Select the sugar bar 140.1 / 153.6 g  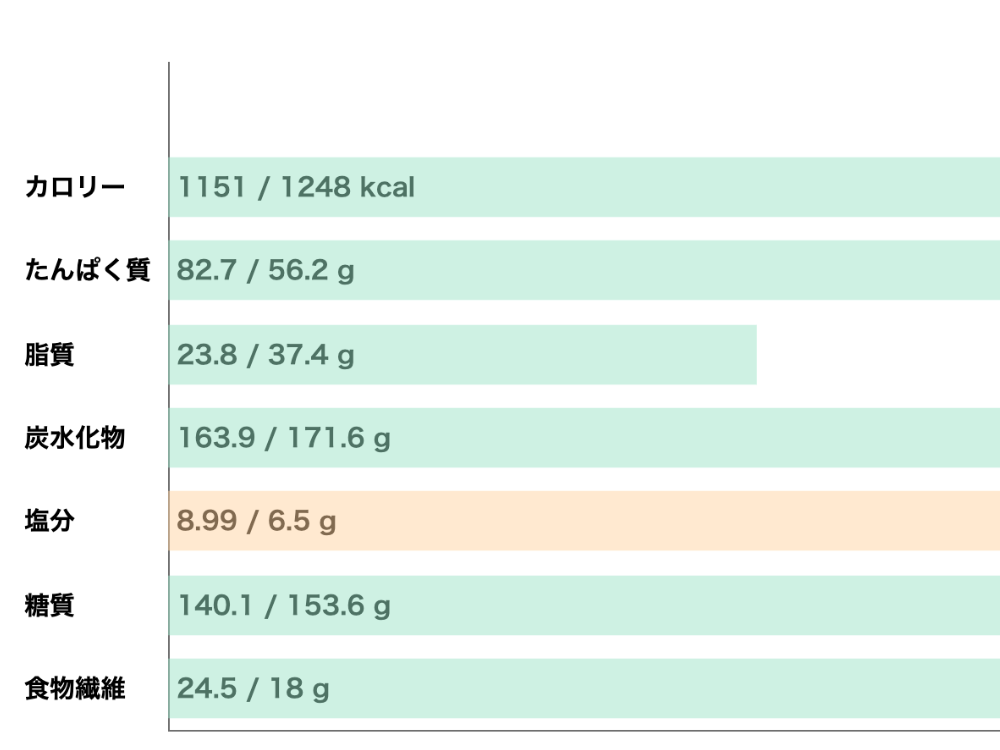coord(584,605)
